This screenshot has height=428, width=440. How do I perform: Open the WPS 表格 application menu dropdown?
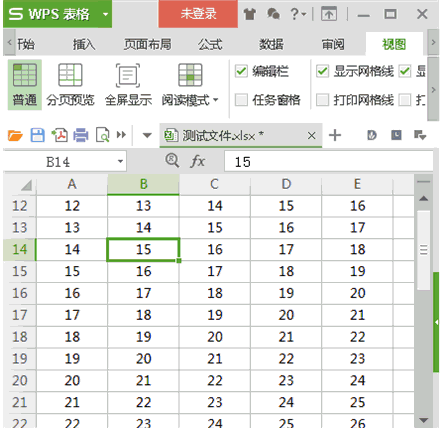[105, 14]
